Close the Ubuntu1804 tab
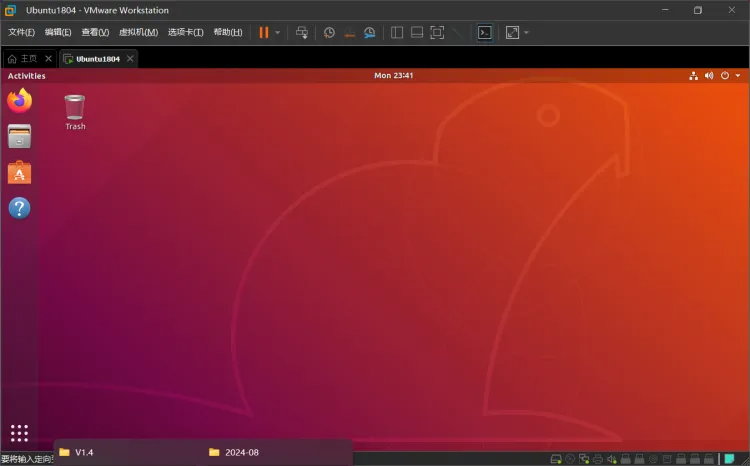This screenshot has width=750, height=466. point(130,58)
